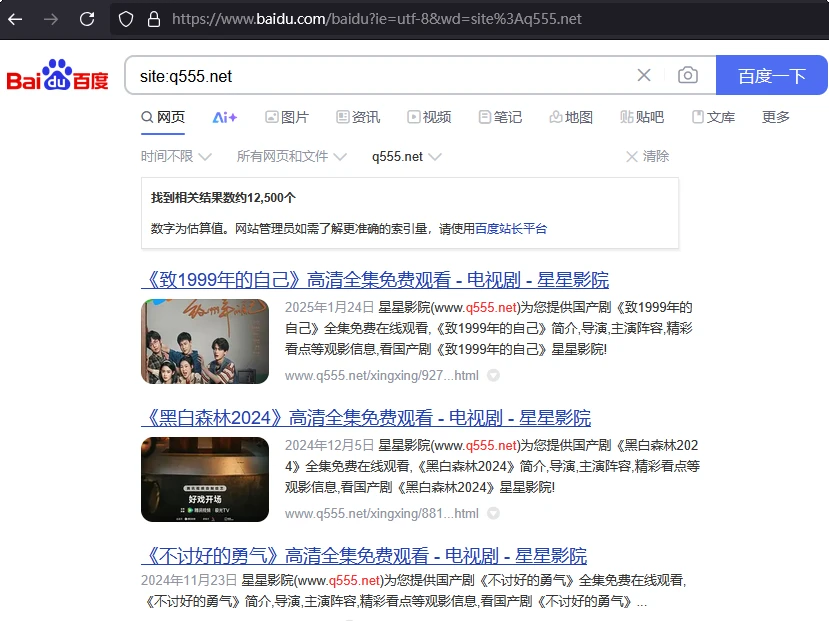Screen dimensions: 829x621
Task: Click the shield tracking protection icon
Action: 126,19
